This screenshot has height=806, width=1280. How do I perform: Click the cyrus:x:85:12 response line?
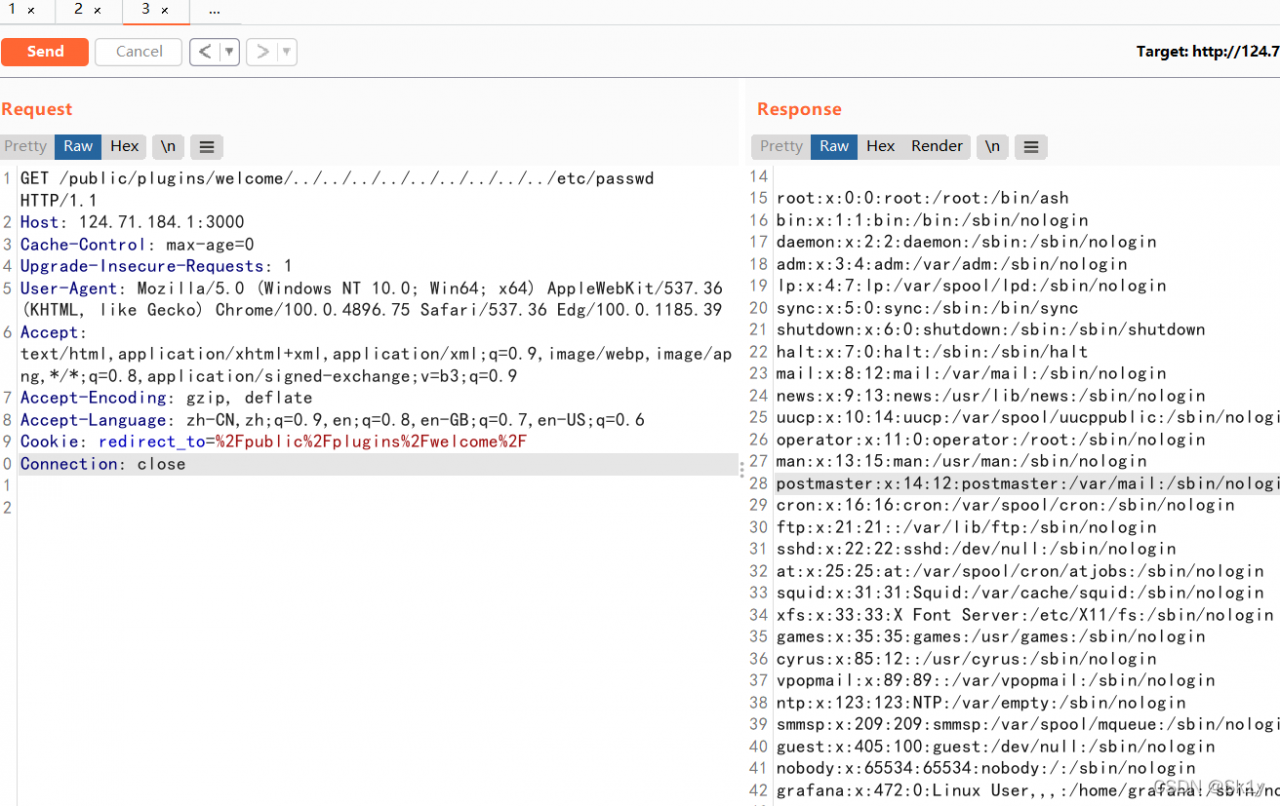[x=966, y=659]
